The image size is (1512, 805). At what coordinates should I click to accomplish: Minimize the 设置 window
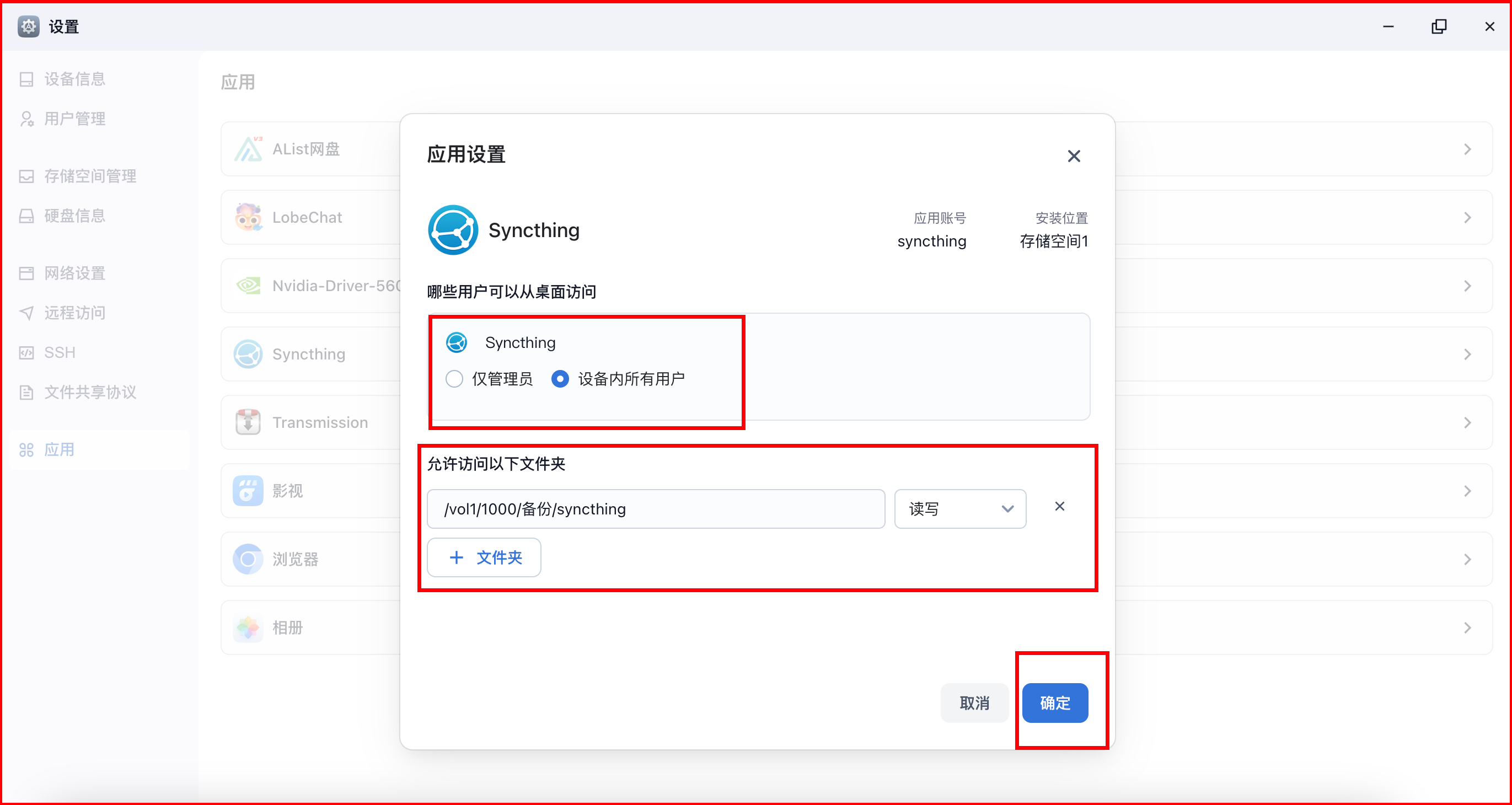(x=1388, y=26)
